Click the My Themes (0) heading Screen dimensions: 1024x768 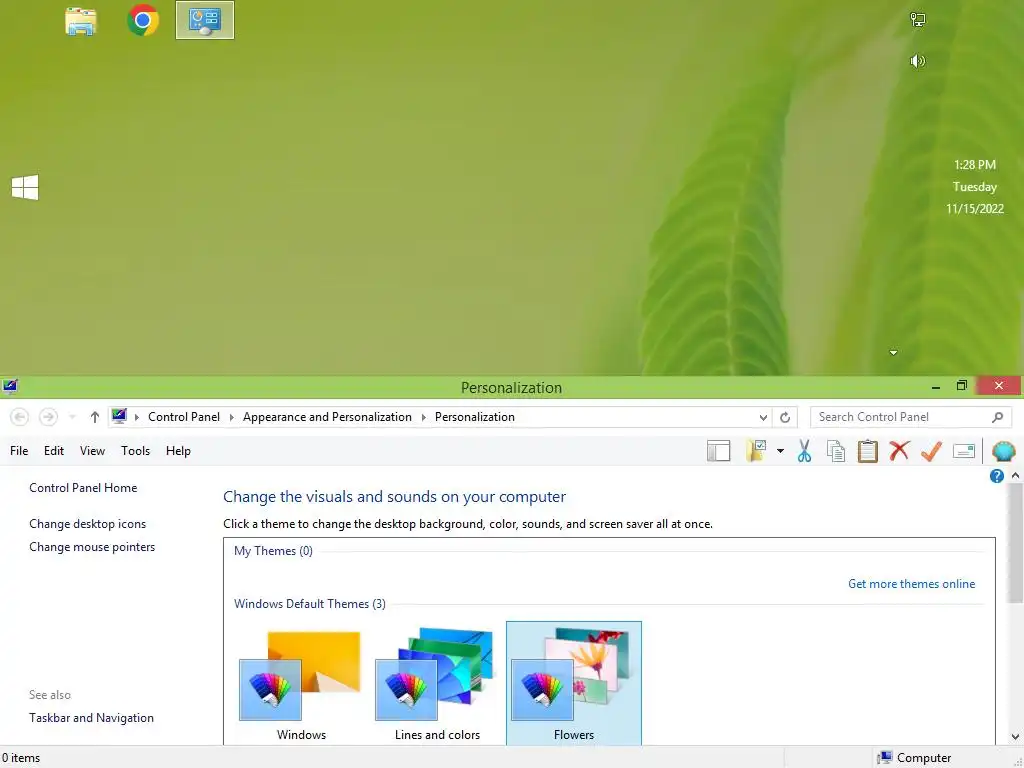click(x=273, y=551)
